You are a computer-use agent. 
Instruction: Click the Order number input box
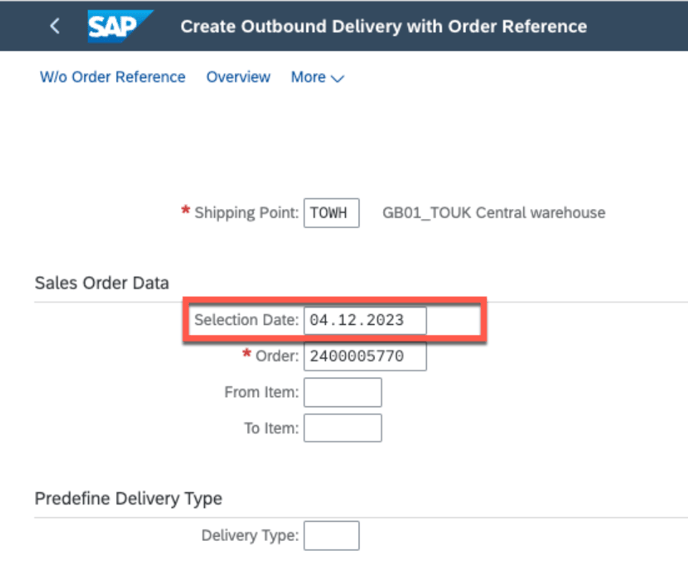tap(365, 356)
